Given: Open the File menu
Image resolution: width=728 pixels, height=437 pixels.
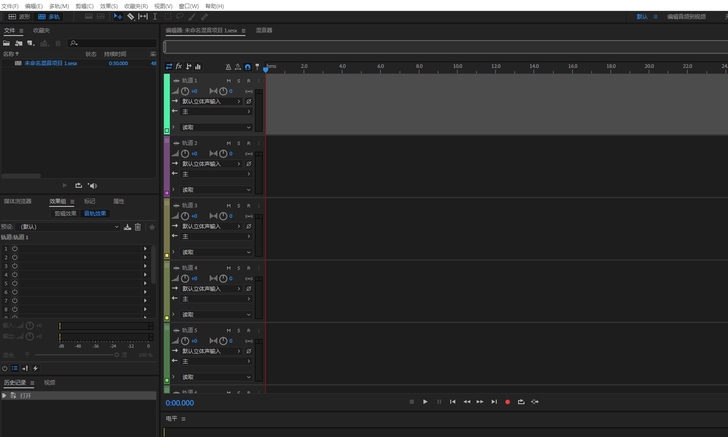Looking at the screenshot, I should coord(10,6).
